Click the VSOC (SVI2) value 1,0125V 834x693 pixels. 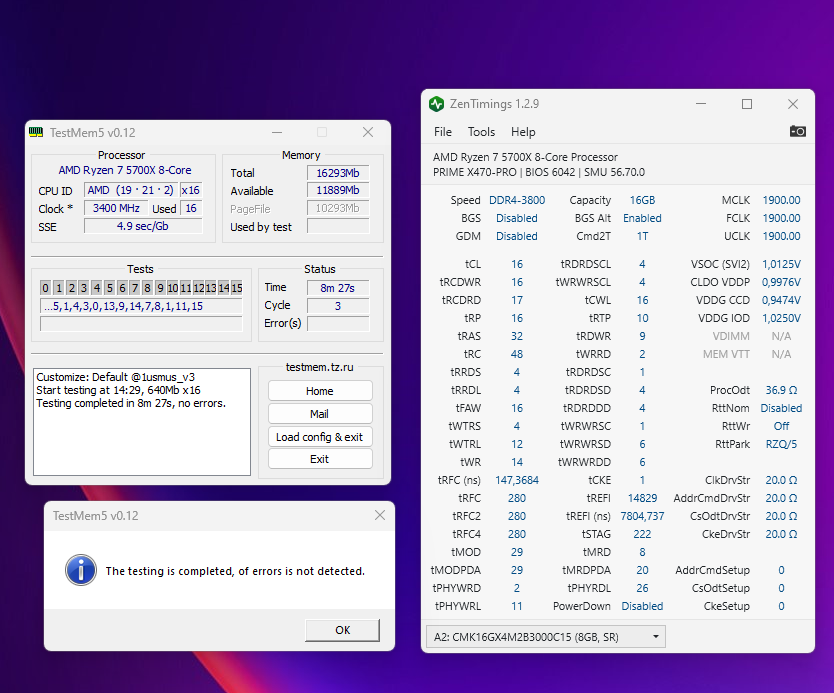(x=781, y=264)
